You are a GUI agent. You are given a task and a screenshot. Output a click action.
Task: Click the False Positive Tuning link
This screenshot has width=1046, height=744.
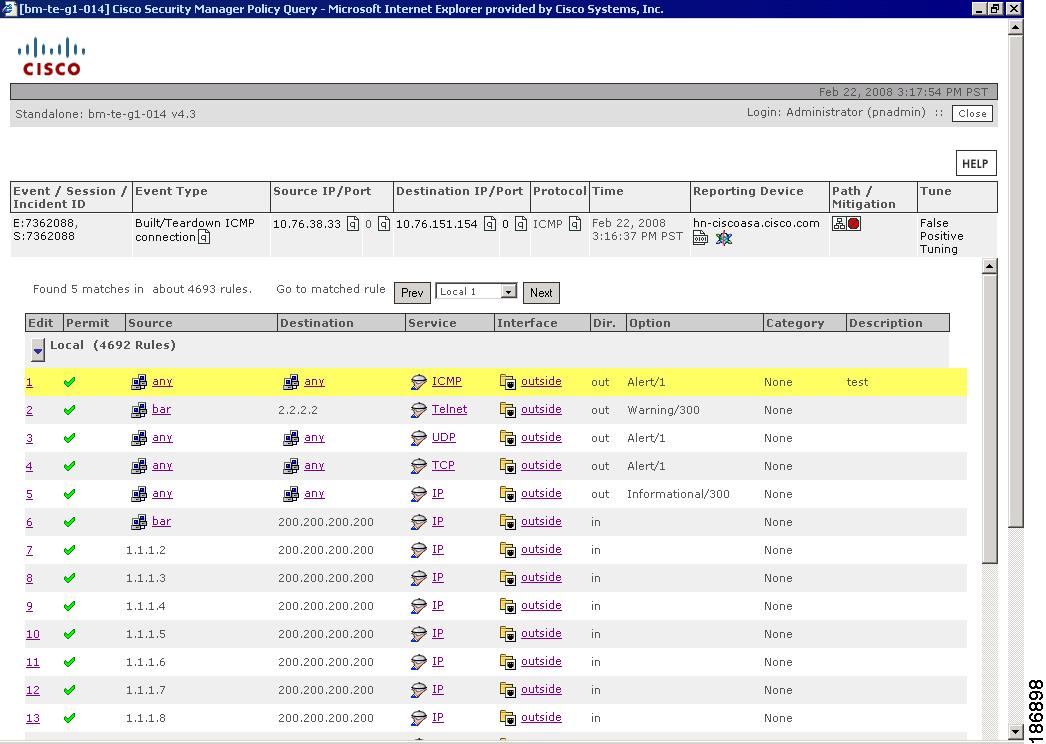tap(941, 236)
